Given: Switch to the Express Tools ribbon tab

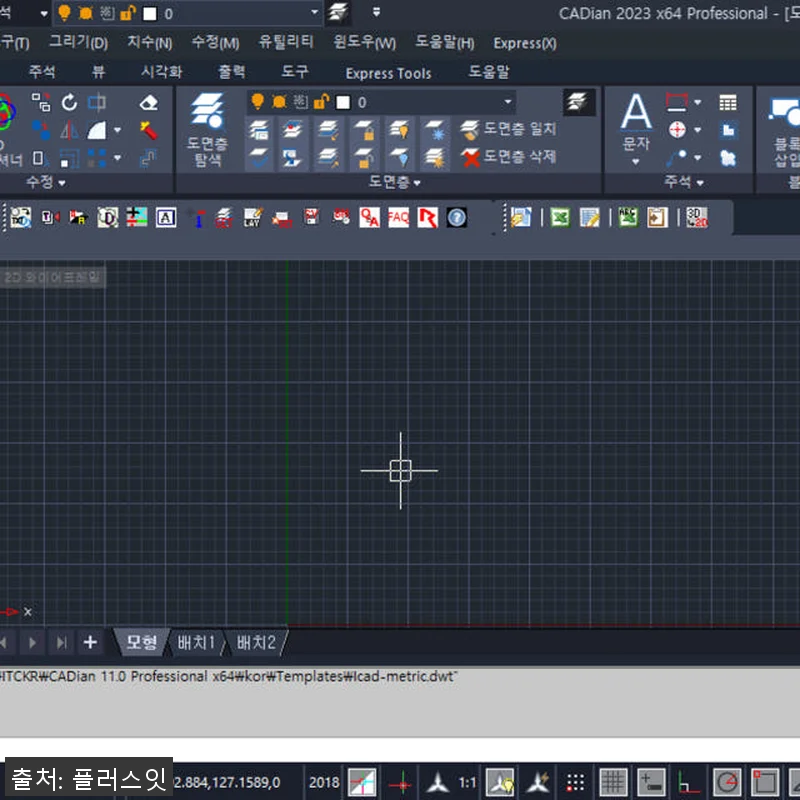Looking at the screenshot, I should click(388, 72).
